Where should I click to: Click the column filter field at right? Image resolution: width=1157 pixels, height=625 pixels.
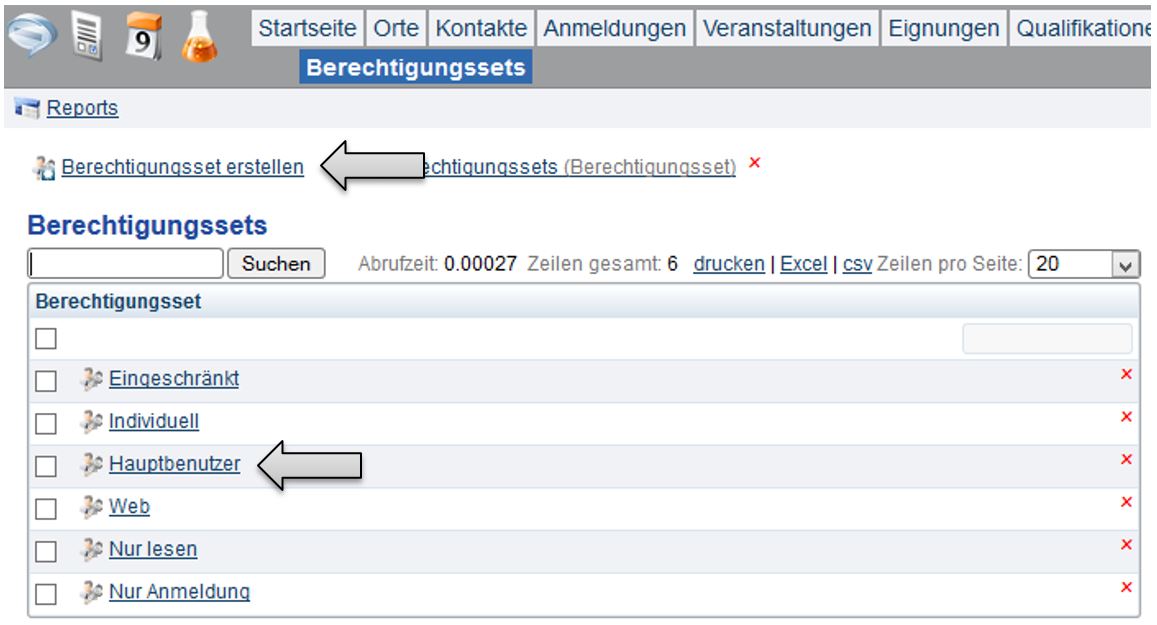pos(1046,339)
